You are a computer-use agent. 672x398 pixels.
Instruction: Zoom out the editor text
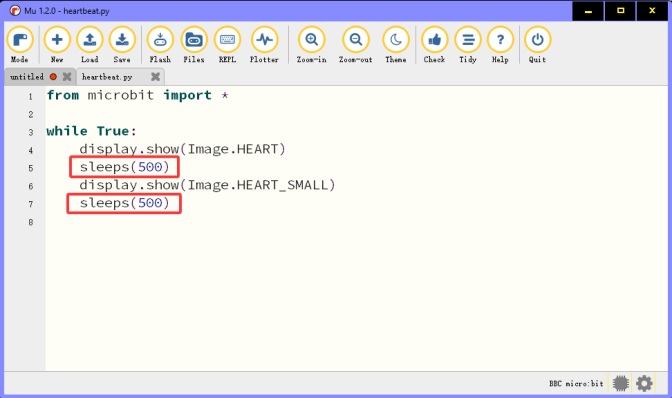[356, 45]
